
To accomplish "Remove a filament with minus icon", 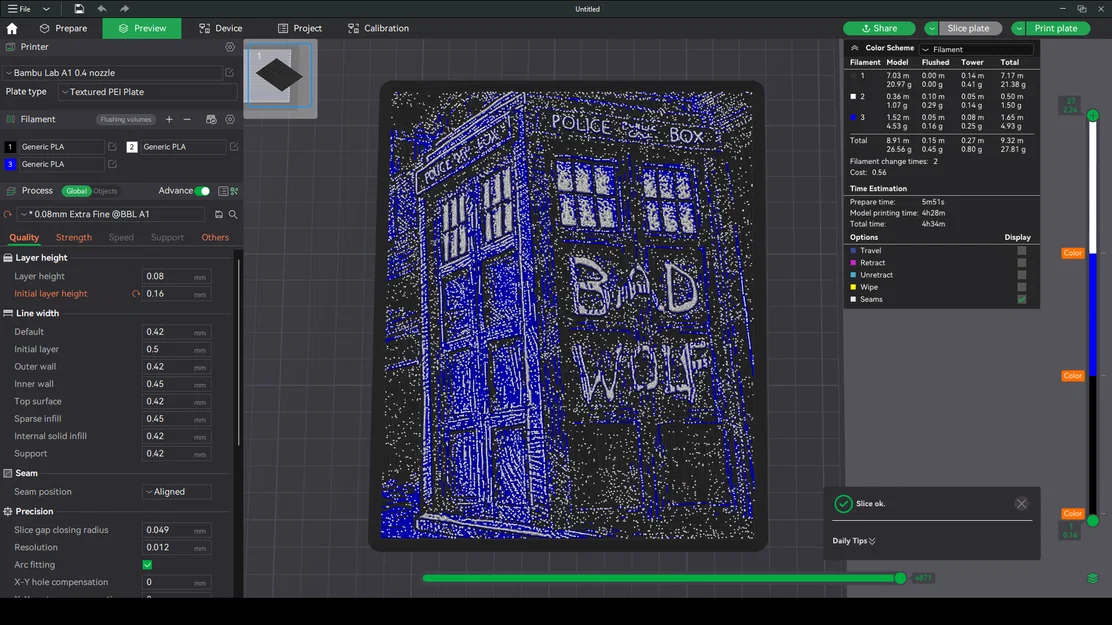I will pos(187,120).
